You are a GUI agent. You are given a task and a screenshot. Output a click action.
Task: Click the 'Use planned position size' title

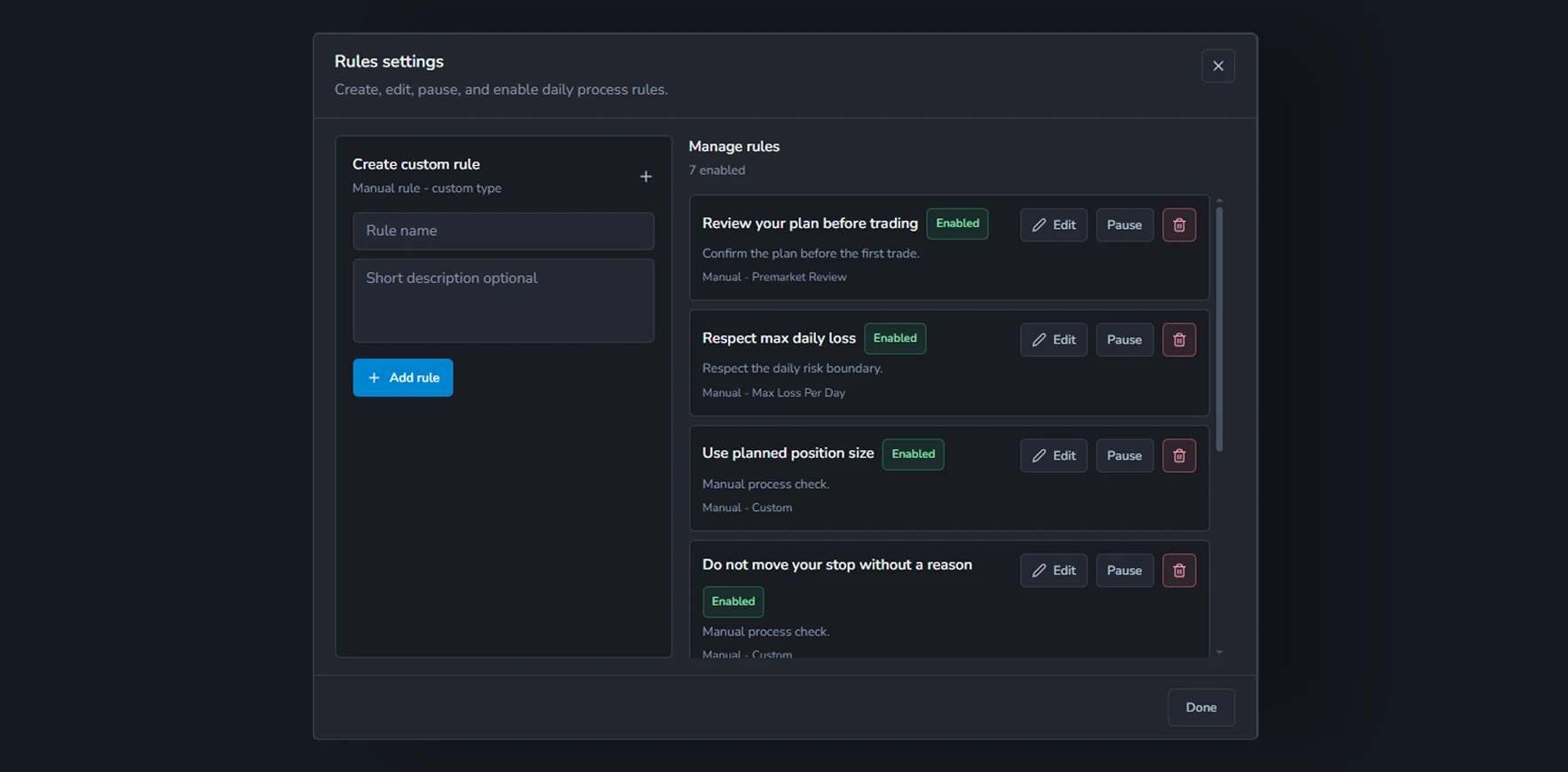788,453
